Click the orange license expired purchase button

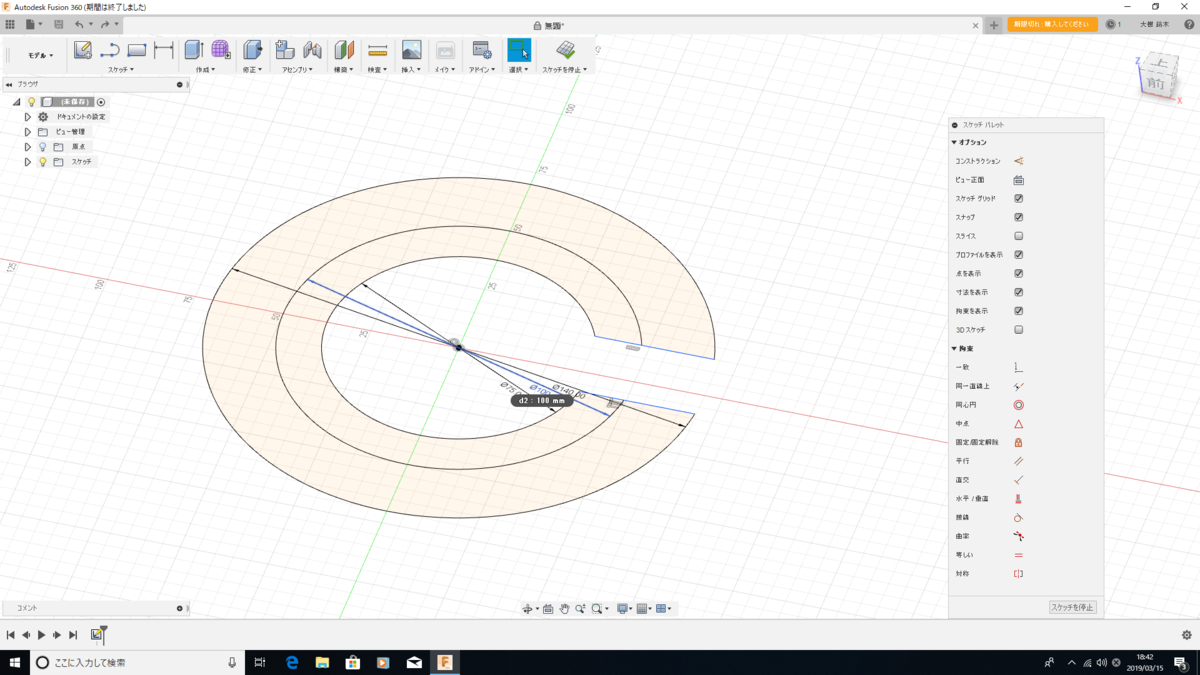1052,25
